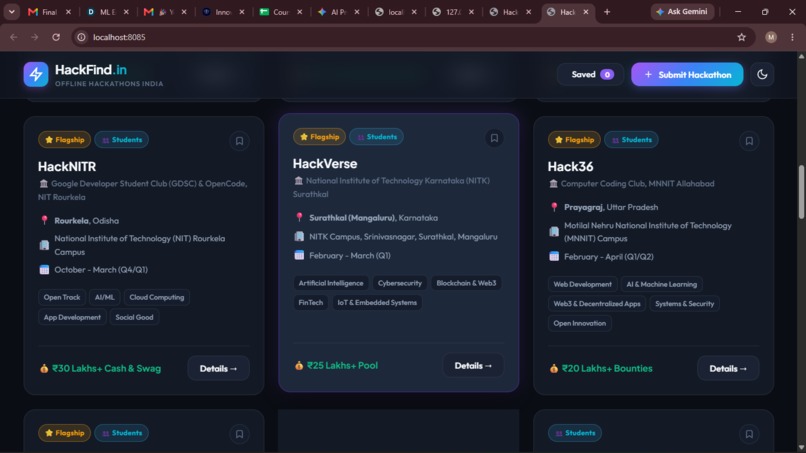Go back in browser history
806x453 pixels.
pos(14,37)
